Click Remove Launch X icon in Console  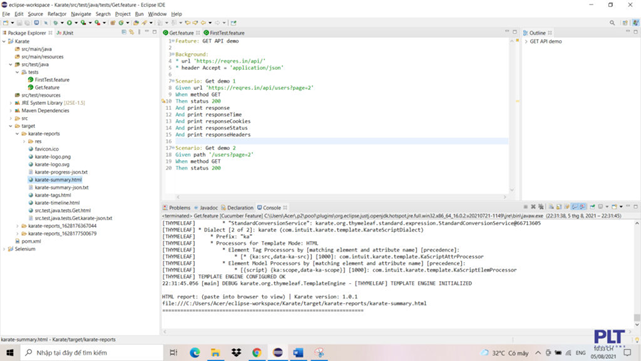[533, 207]
